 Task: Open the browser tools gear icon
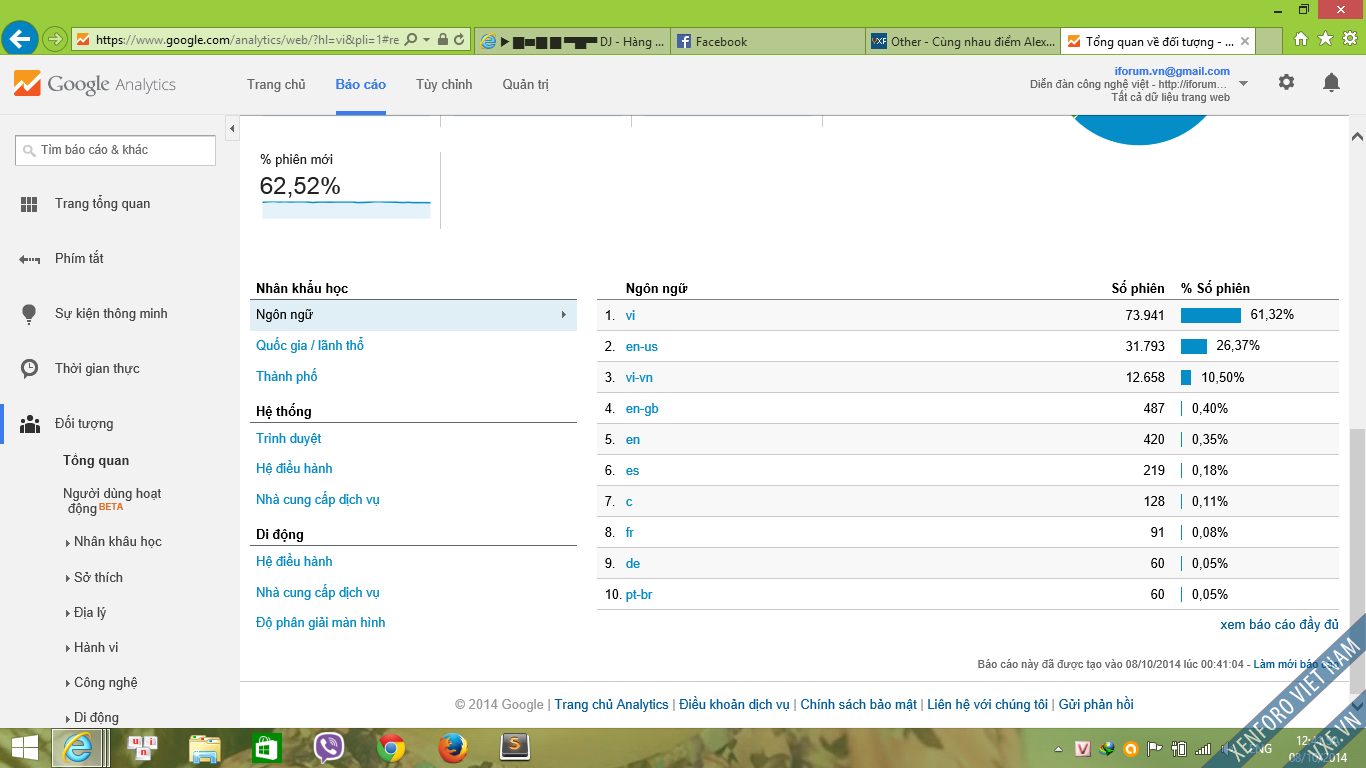1349,39
